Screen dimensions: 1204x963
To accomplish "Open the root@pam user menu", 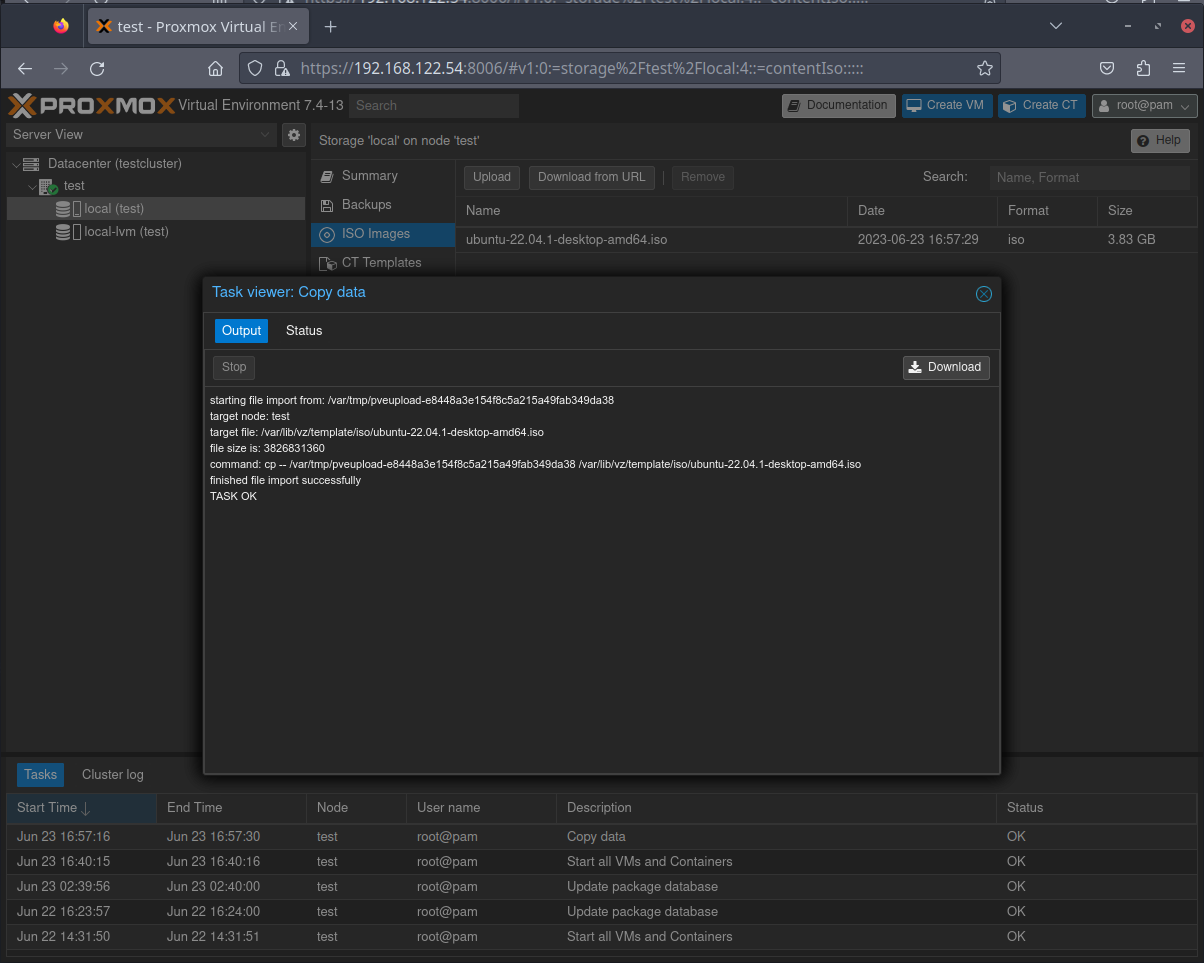I will [1144, 105].
